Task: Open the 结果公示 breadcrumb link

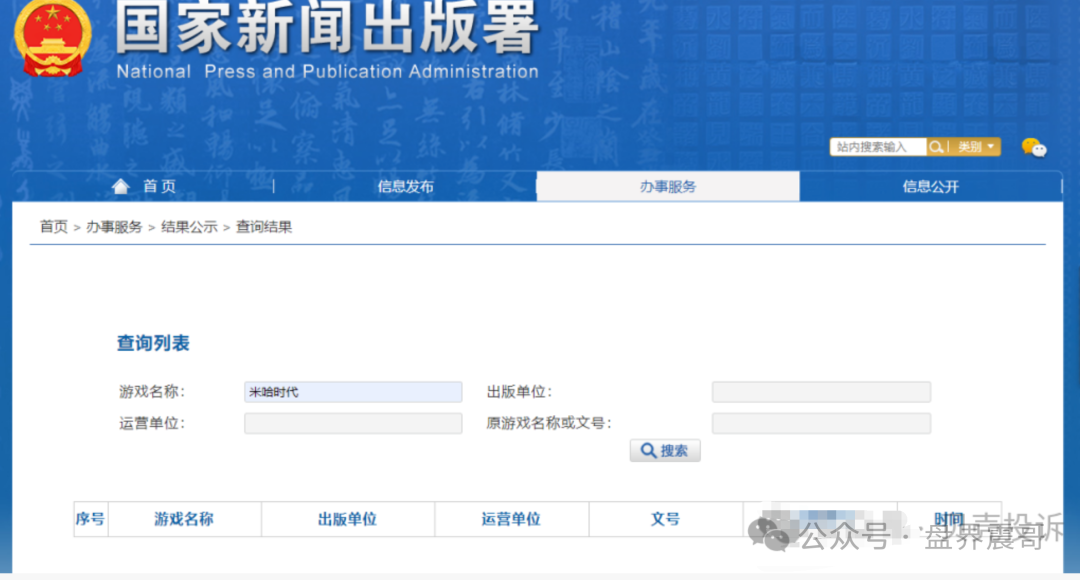Action: tap(190, 226)
